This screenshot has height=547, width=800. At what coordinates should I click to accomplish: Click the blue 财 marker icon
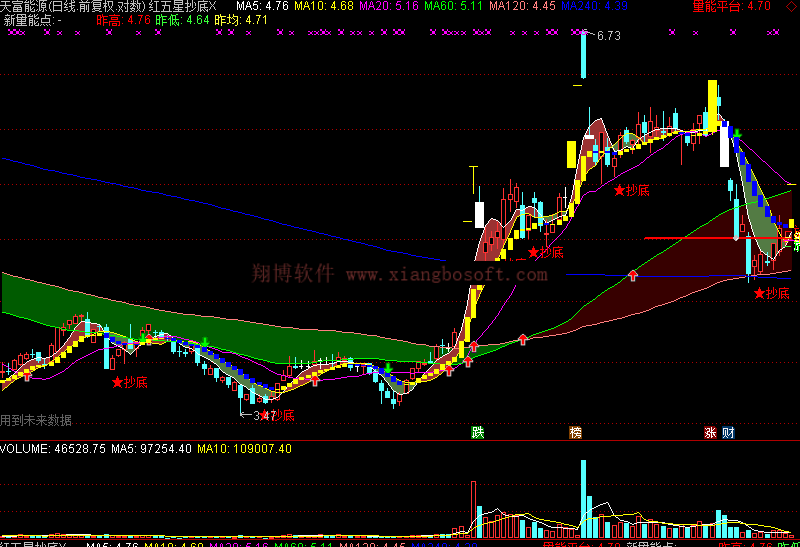[728, 433]
